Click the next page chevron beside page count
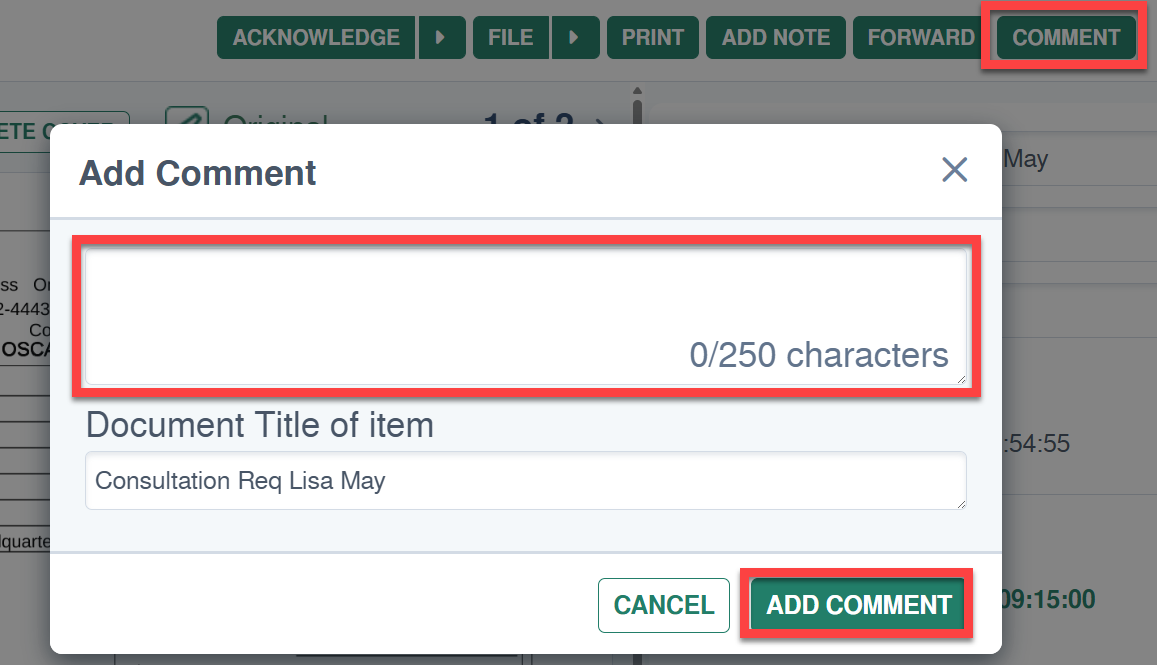Screen dimensions: 1157x665 (x=599, y=120)
